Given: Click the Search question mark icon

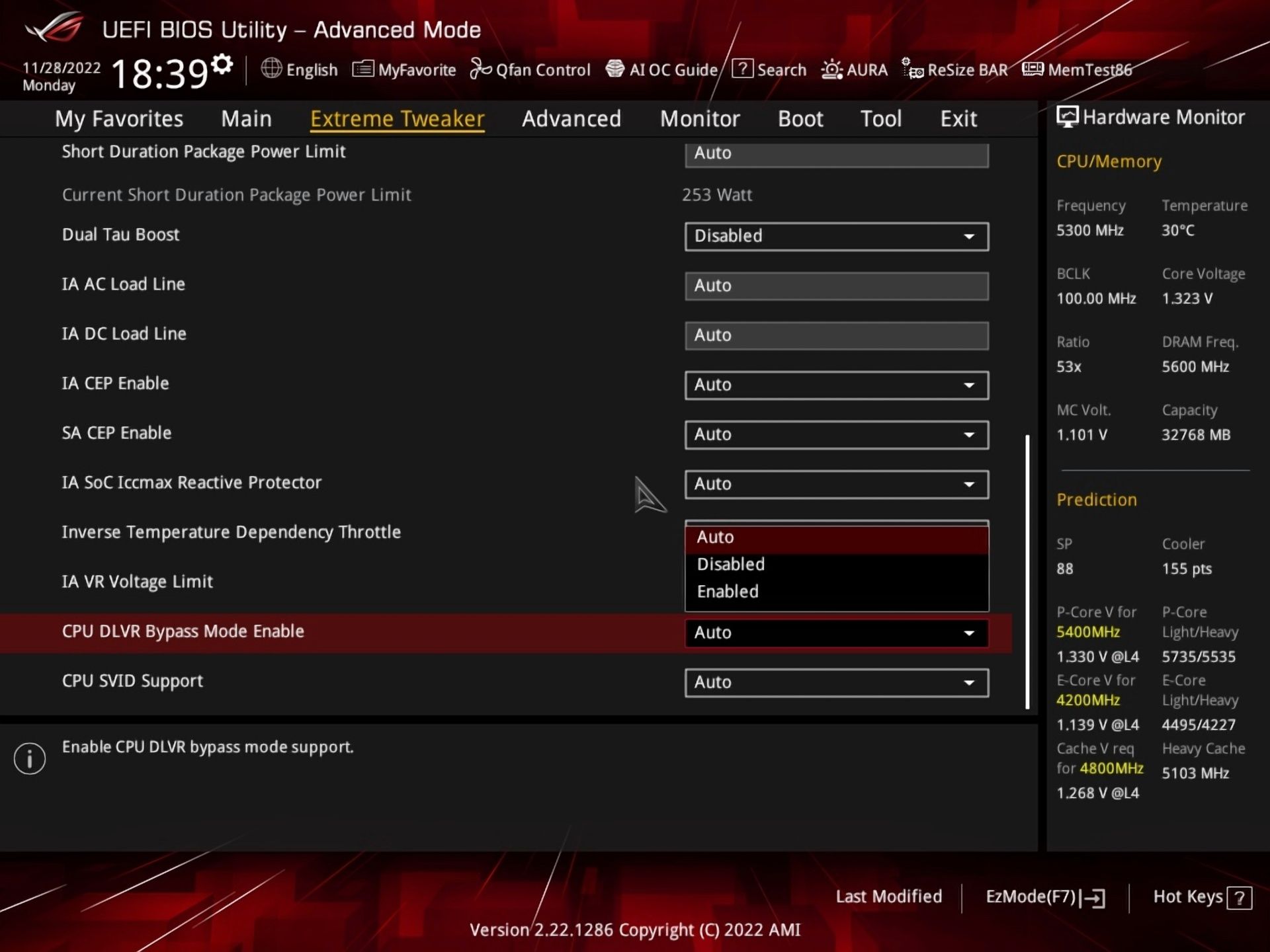Looking at the screenshot, I should (x=742, y=69).
